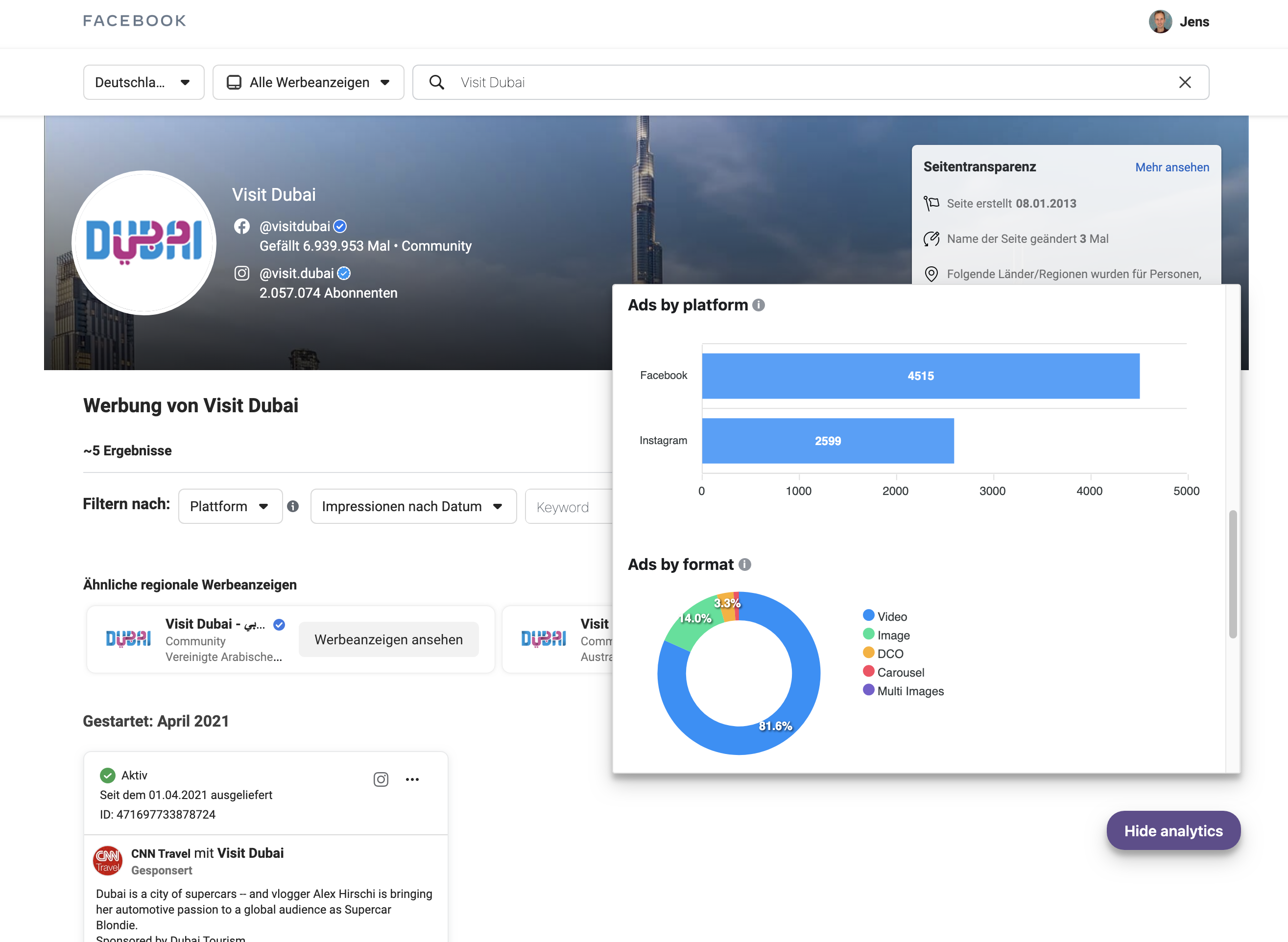Viewport: 1288px width, 942px height.
Task: Click the Visit Dubai round profile logo
Action: (x=144, y=243)
